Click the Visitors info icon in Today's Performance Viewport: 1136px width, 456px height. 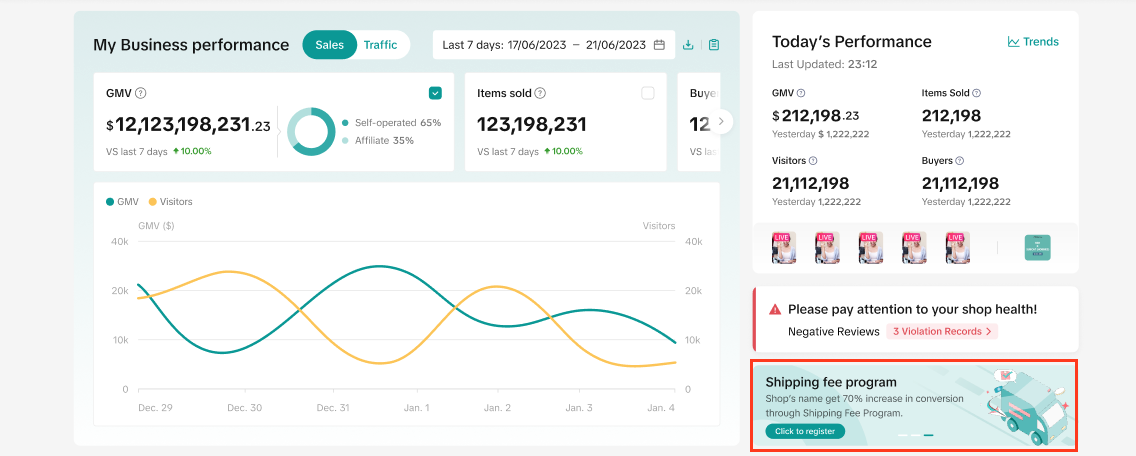(813, 160)
